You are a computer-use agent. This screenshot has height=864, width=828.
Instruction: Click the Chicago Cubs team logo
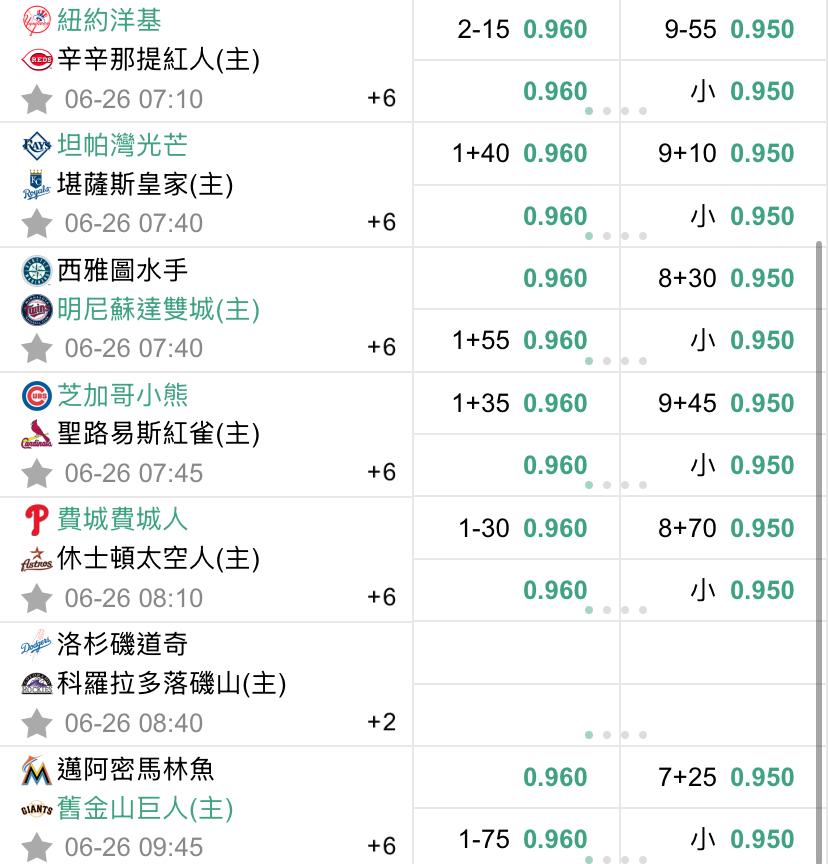[37, 396]
